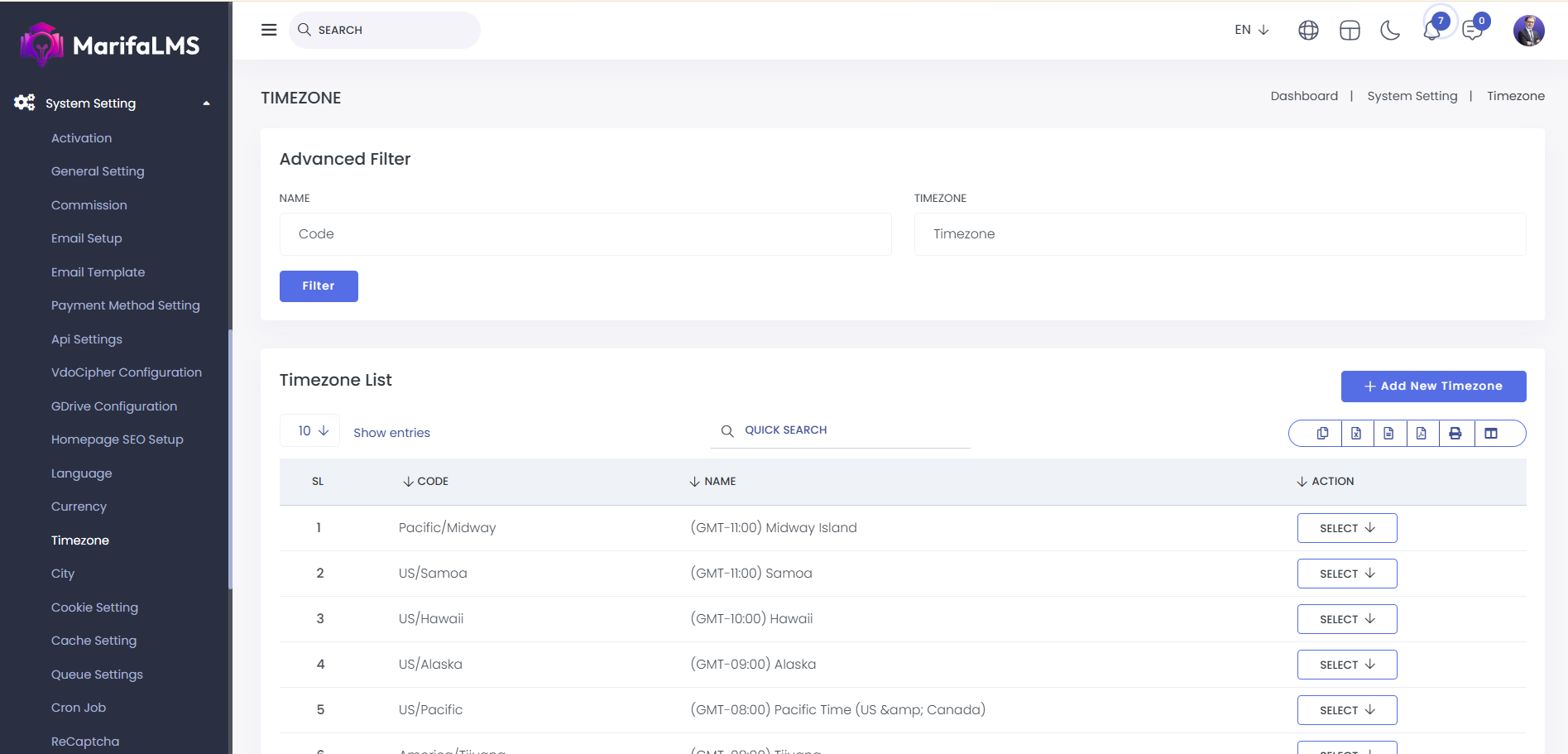Print the timezone list

[x=1455, y=433]
